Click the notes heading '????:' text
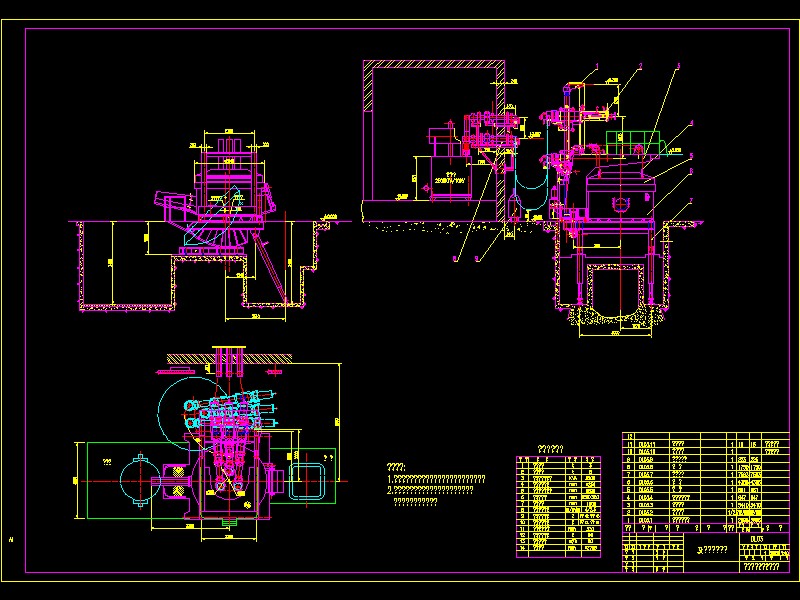800x600 pixels. 396,467
